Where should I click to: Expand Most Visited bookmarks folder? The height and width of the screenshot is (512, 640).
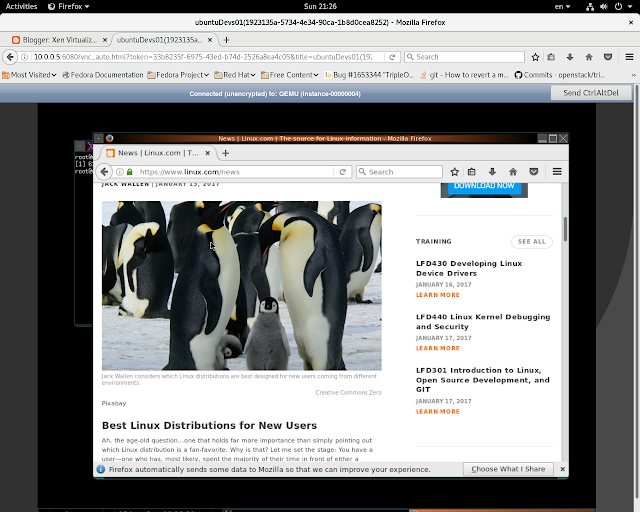tap(29, 75)
